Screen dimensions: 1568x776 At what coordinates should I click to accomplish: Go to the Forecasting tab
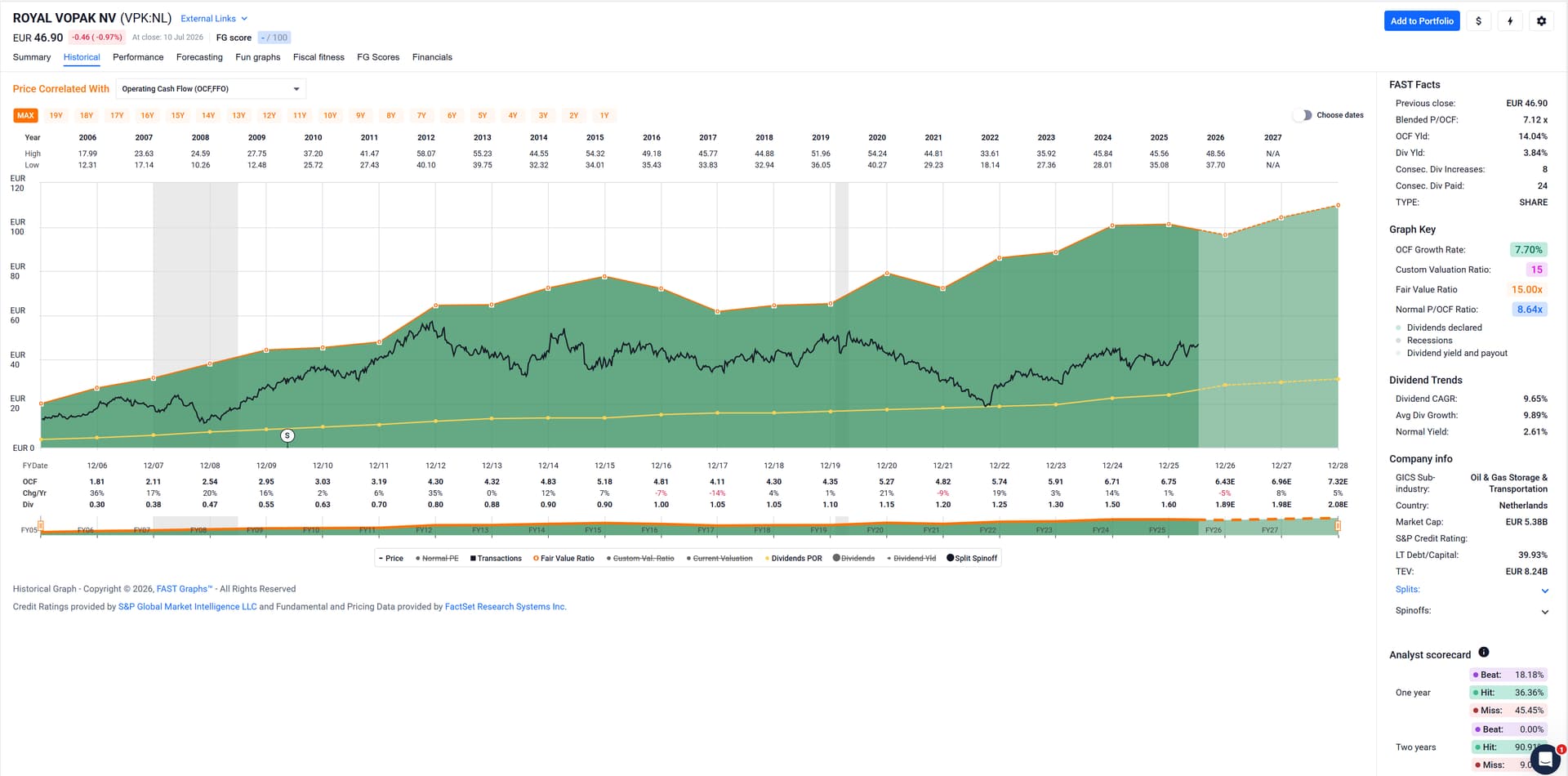point(199,57)
